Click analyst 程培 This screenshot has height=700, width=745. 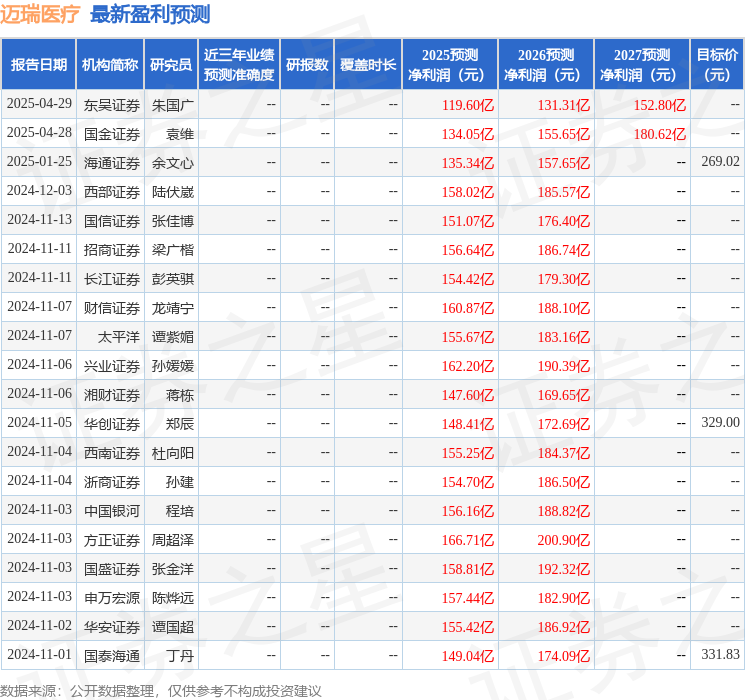180,511
